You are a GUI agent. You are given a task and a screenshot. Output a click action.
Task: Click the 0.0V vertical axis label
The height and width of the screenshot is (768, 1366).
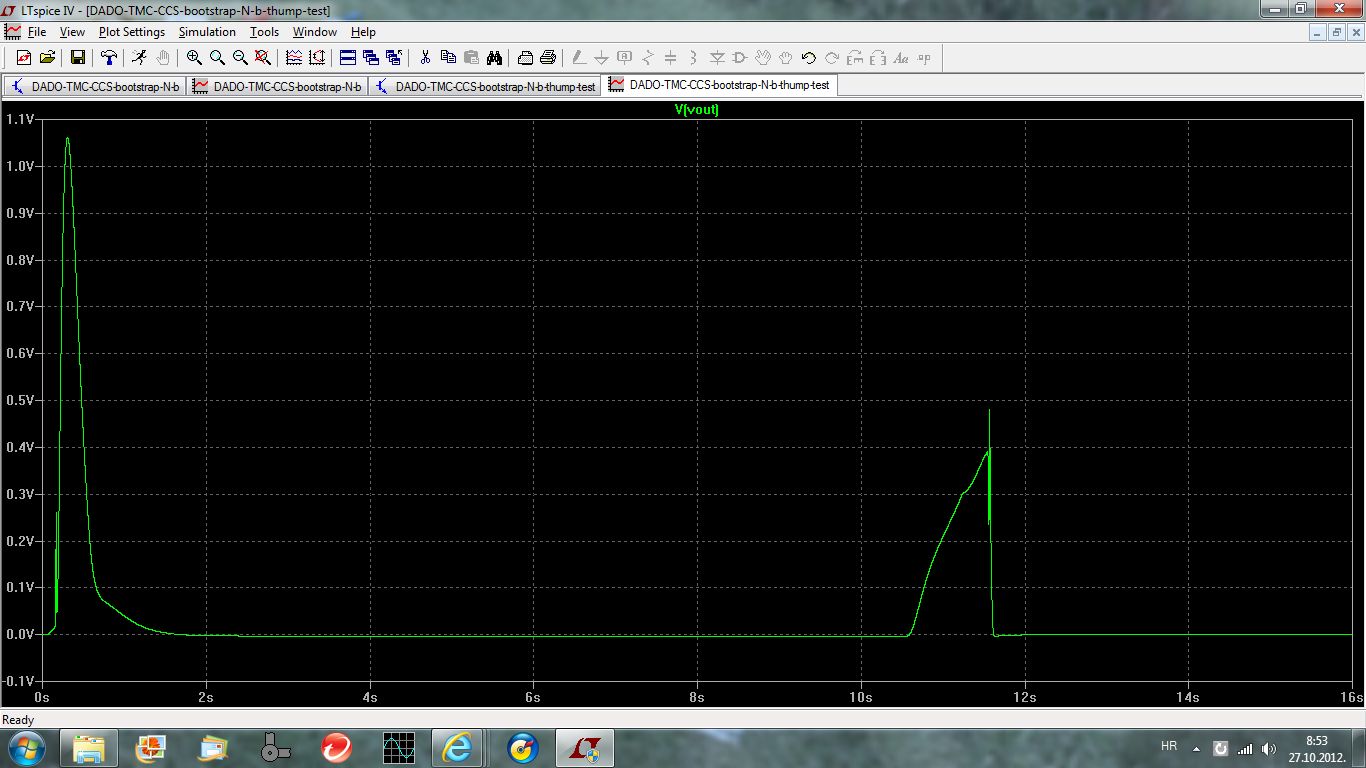point(20,634)
